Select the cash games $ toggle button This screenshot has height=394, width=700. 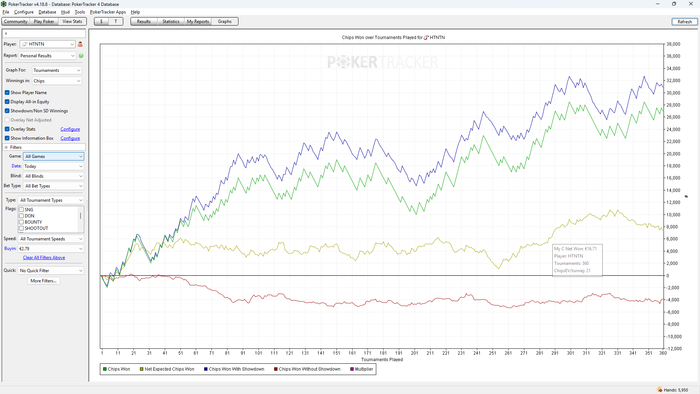pyautogui.click(x=101, y=21)
